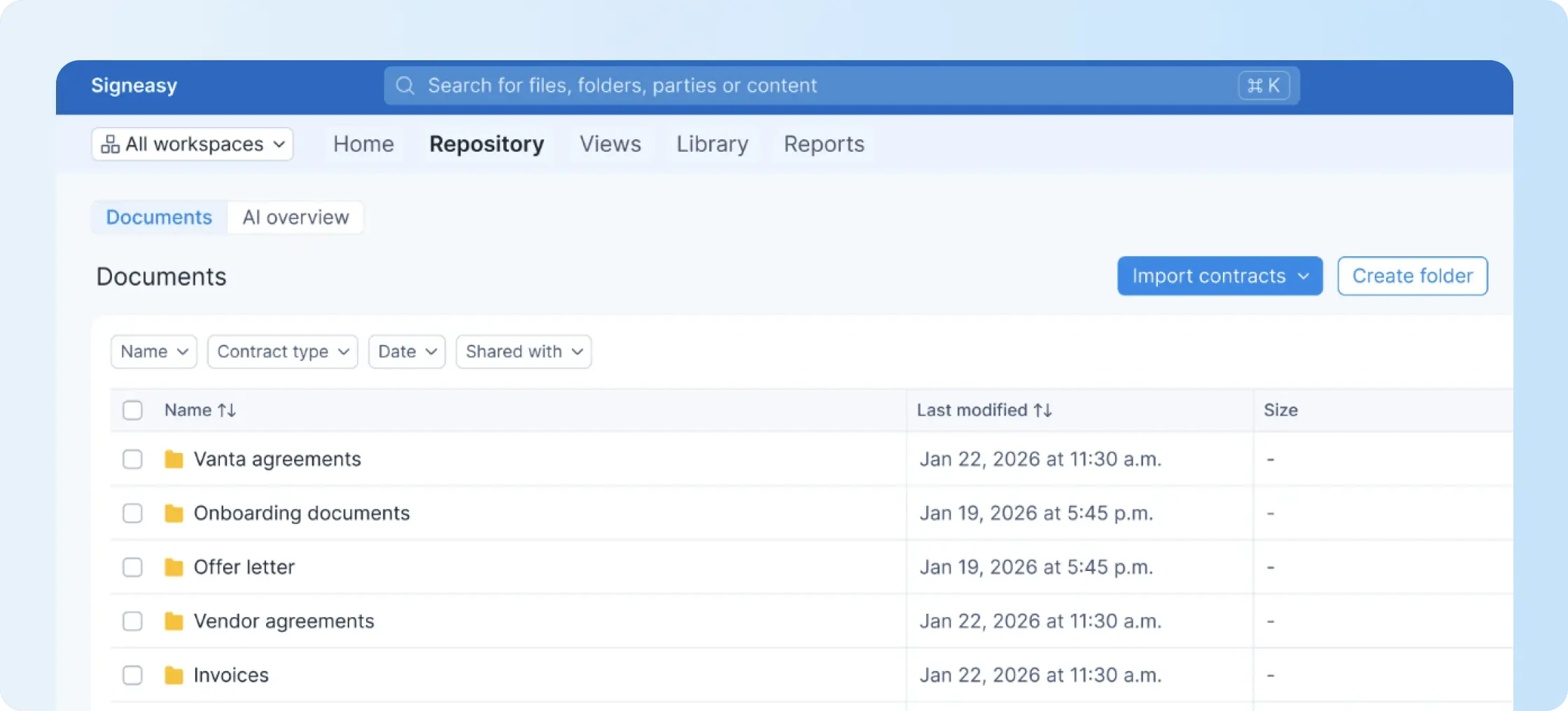Toggle the select-all checkbox in header
The image size is (1568, 711).
[x=132, y=410]
